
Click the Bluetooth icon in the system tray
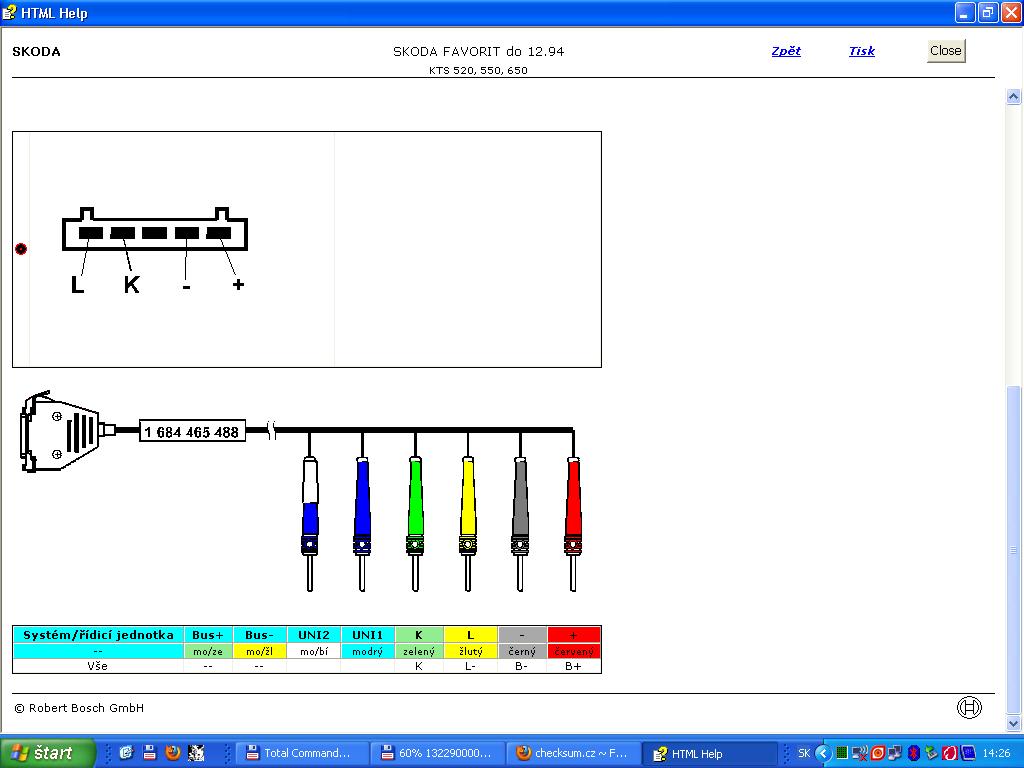914,753
